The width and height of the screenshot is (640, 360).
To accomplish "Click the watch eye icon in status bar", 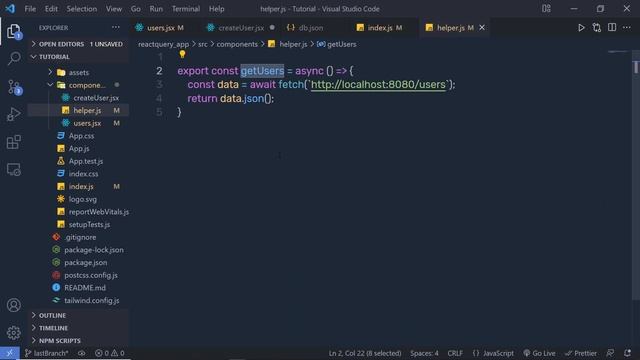I will (x=82, y=353).
